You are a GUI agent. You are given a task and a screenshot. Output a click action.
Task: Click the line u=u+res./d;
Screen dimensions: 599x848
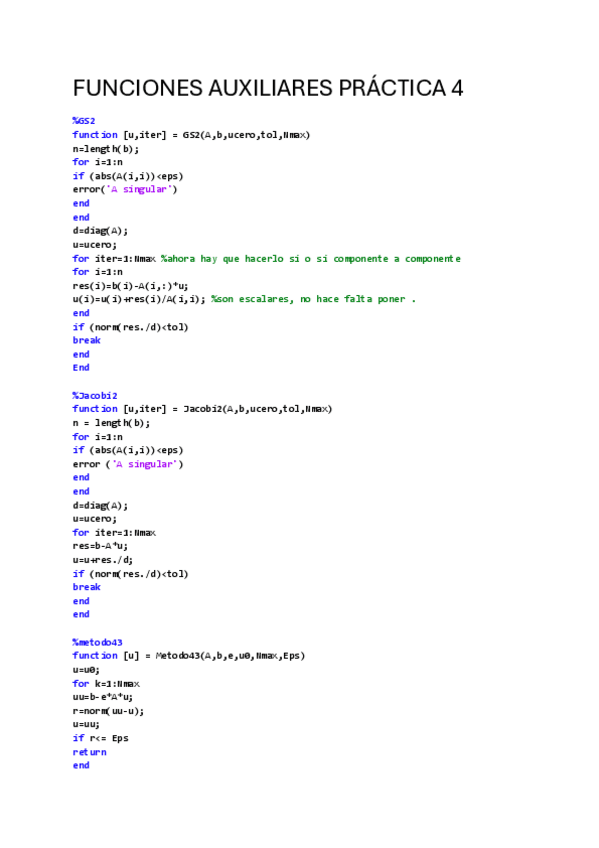tap(103, 560)
